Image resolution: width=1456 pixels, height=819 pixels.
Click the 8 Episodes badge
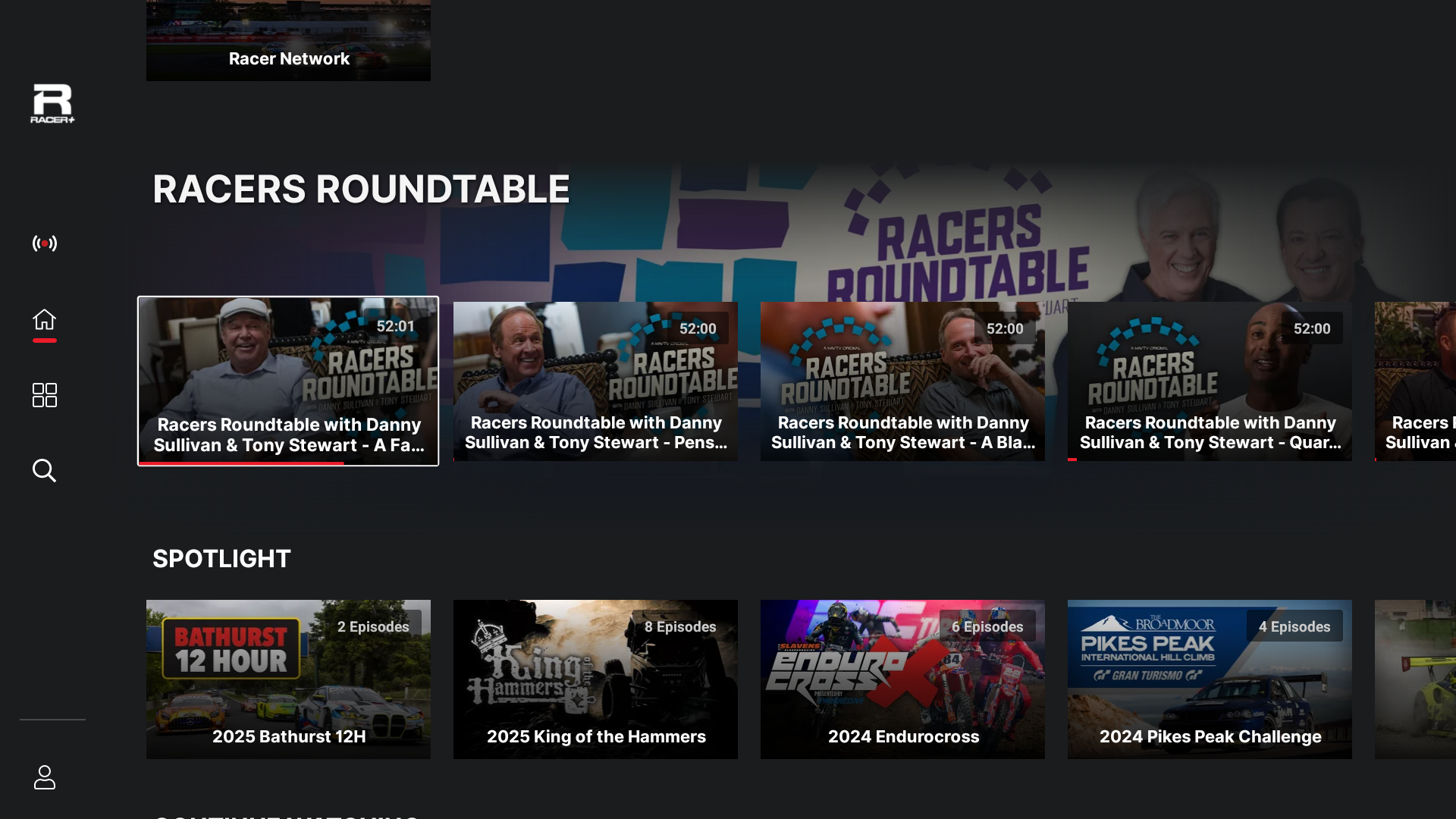(x=680, y=626)
